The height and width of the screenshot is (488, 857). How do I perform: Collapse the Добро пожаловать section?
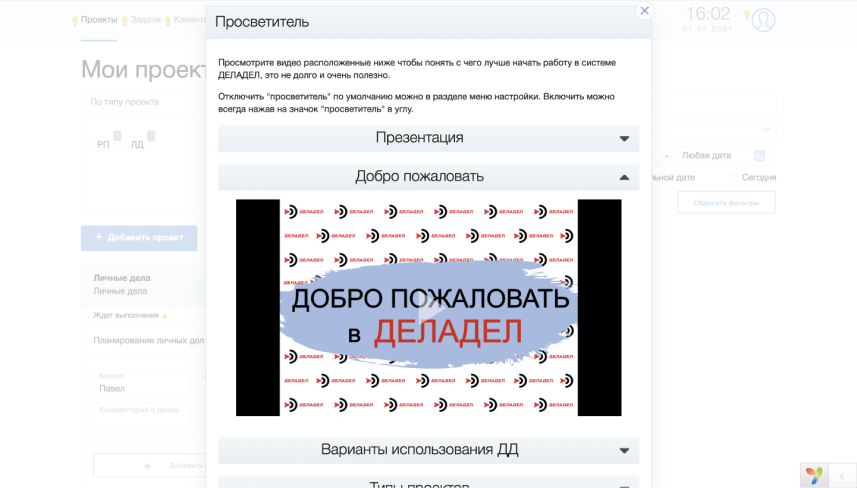point(428,177)
